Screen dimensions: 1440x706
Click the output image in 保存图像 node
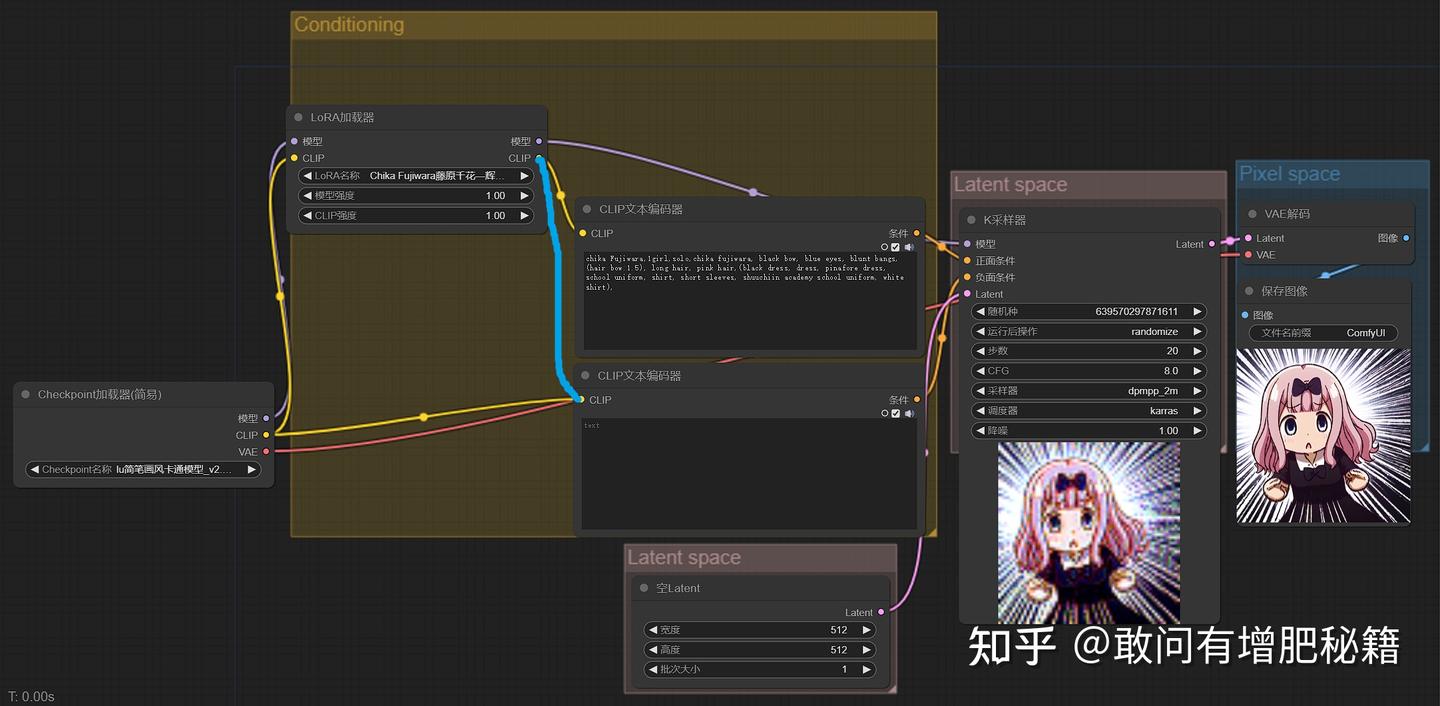[1323, 436]
